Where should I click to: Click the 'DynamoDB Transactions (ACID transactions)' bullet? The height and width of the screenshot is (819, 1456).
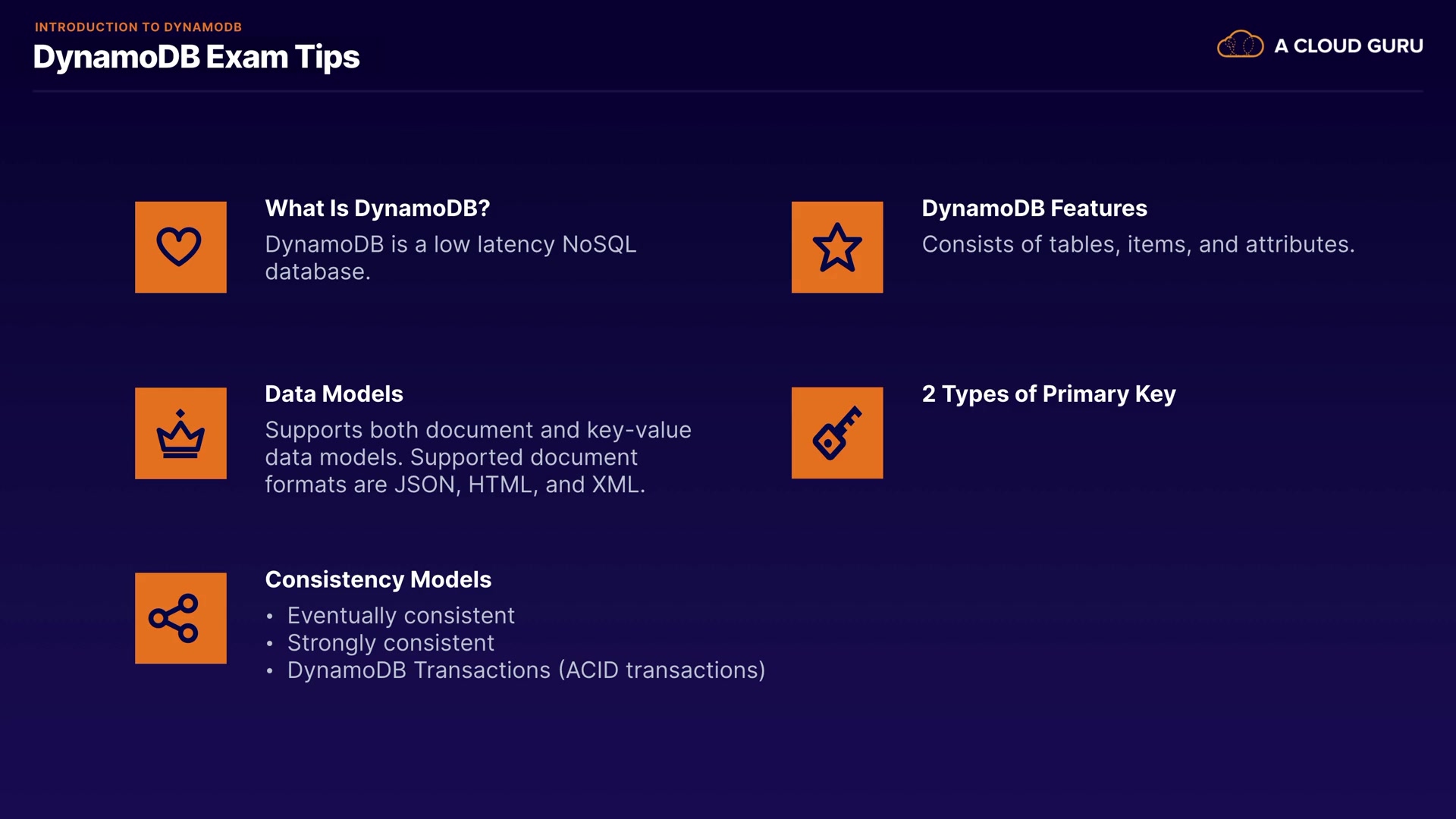[526, 670]
